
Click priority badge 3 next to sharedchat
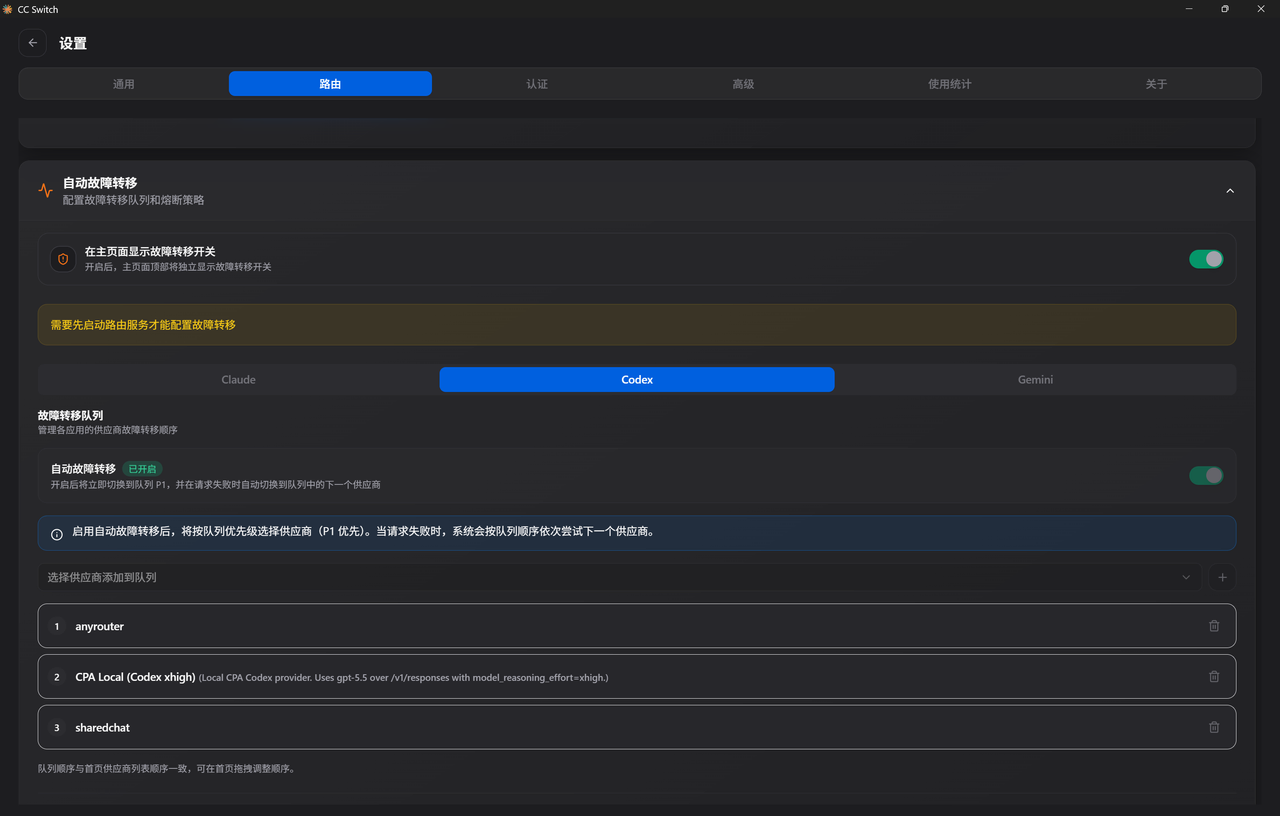(57, 727)
